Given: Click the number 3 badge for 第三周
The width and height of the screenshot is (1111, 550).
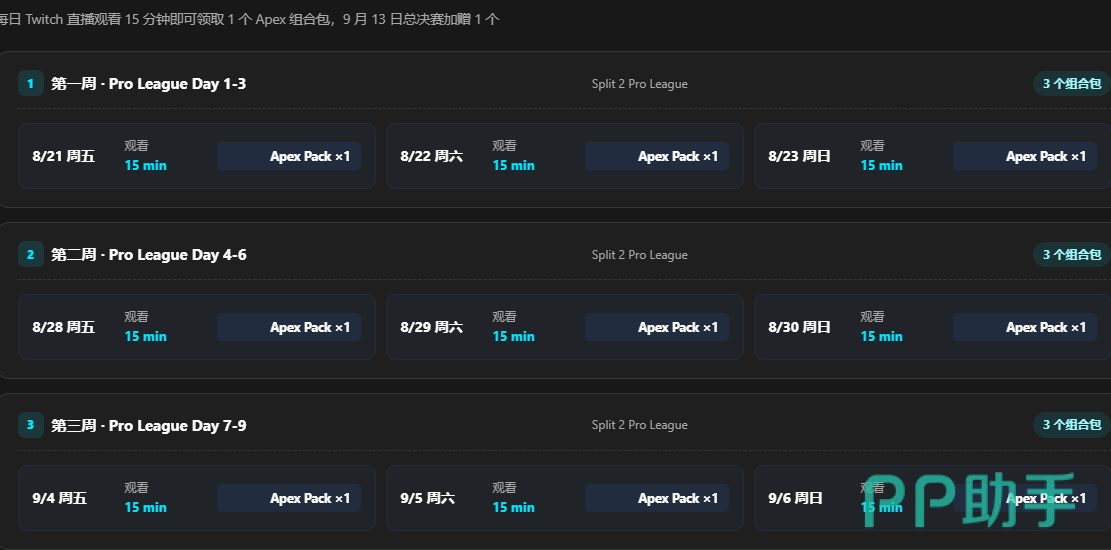Looking at the screenshot, I should pyautogui.click(x=30, y=425).
